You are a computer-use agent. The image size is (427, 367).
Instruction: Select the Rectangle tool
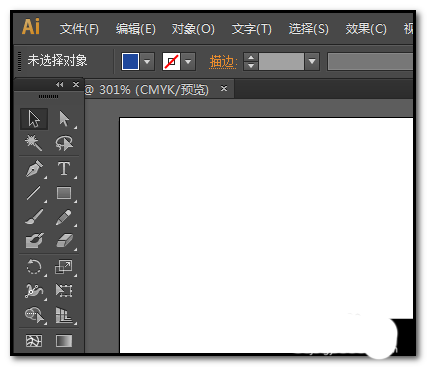[64, 193]
